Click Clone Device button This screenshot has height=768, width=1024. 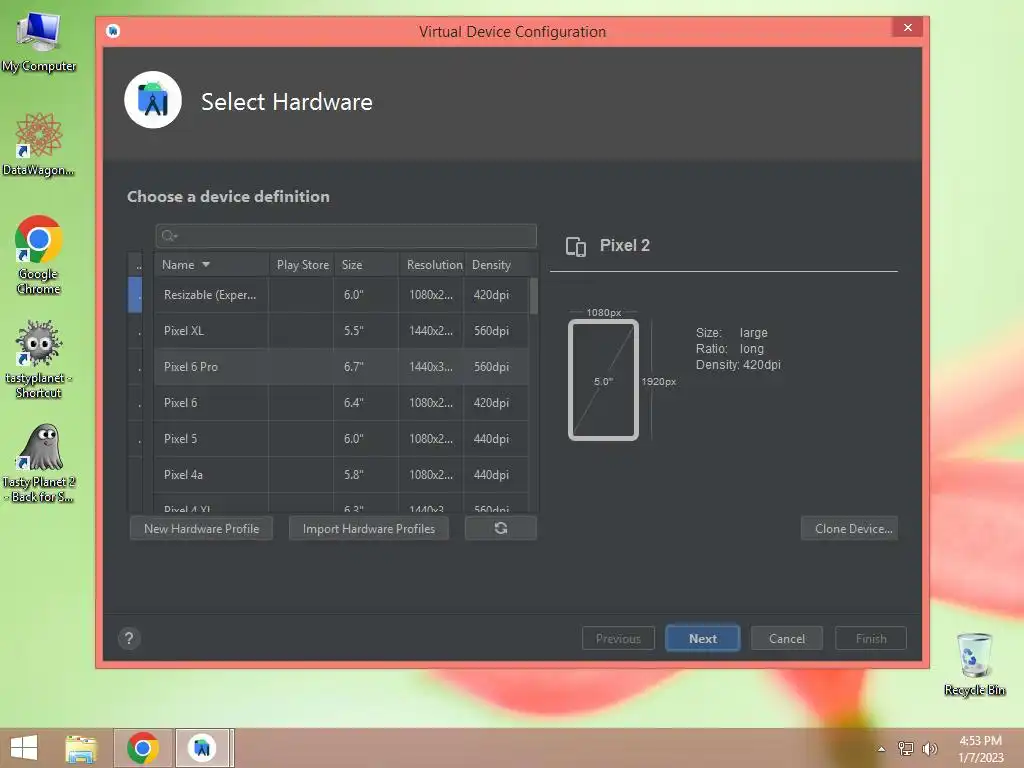click(x=849, y=528)
